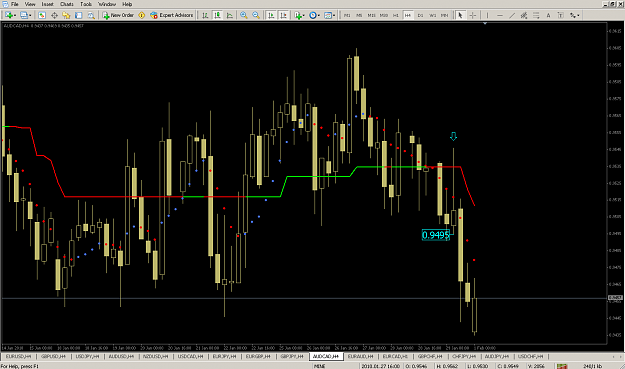The width and height of the screenshot is (625, 369).
Task: Expand the Indicators dropdown arrow
Action: pyautogui.click(x=304, y=16)
